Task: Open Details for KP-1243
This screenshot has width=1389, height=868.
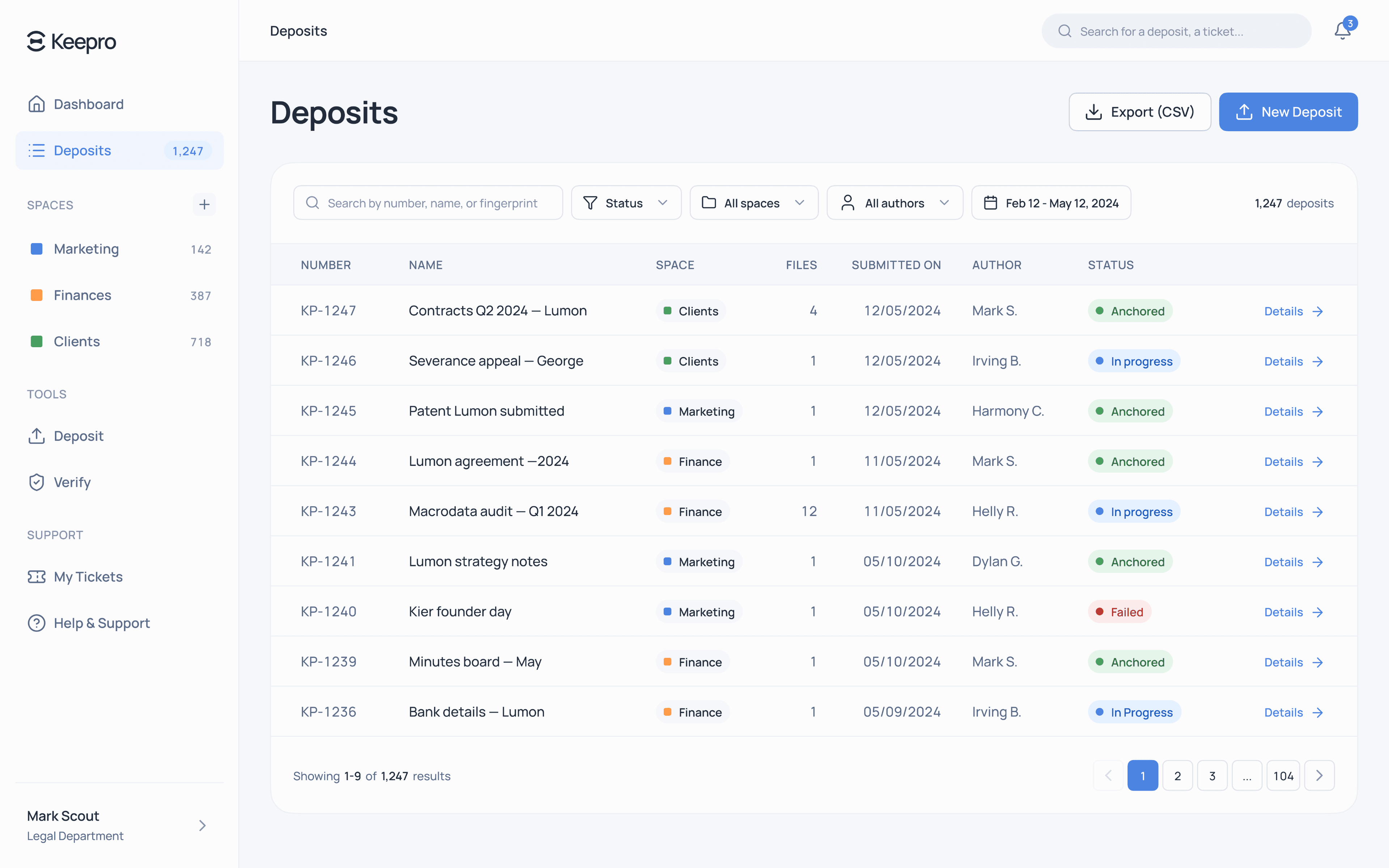Action: (x=1294, y=511)
